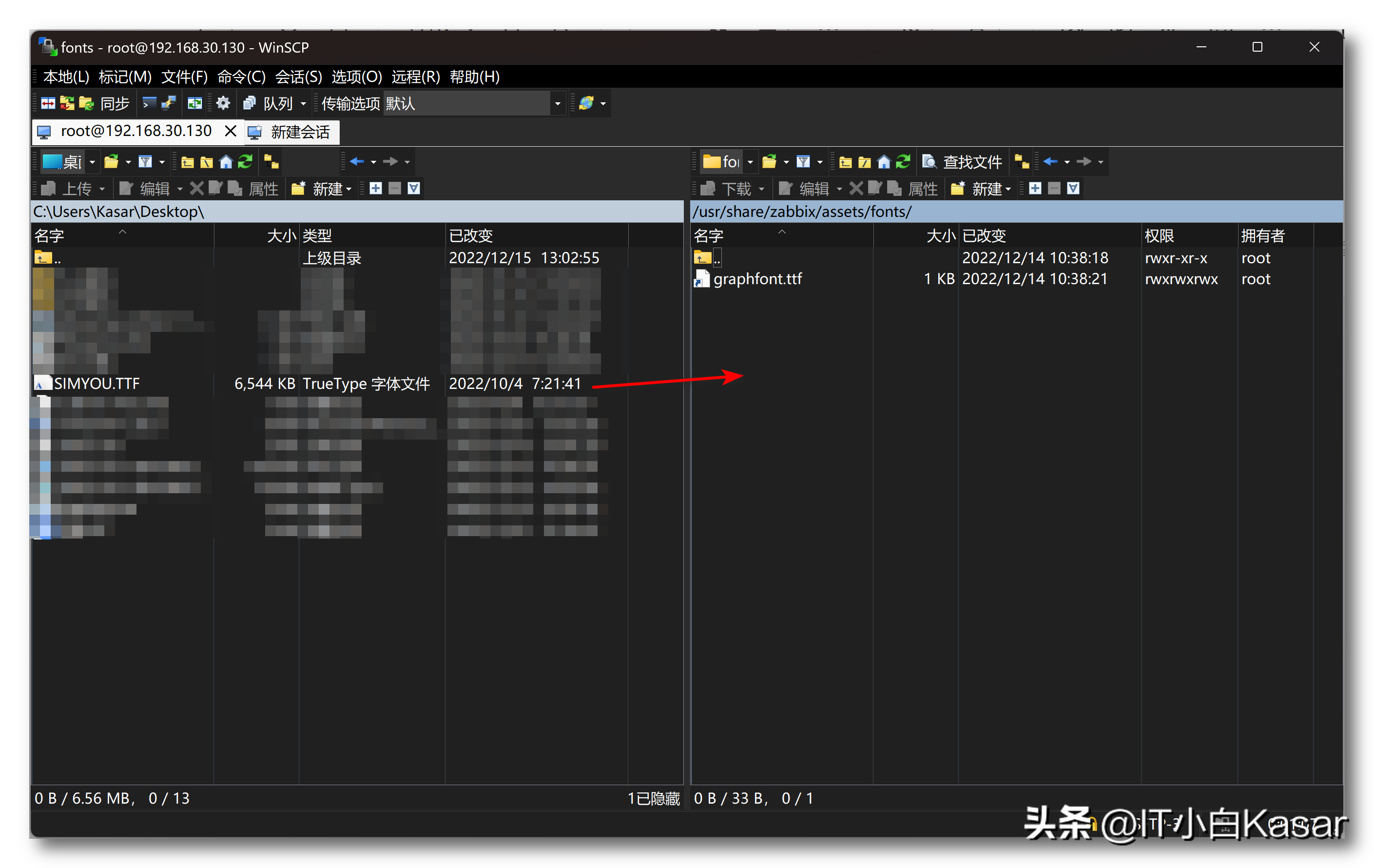Sort local panel by 类型 column

pos(372,235)
